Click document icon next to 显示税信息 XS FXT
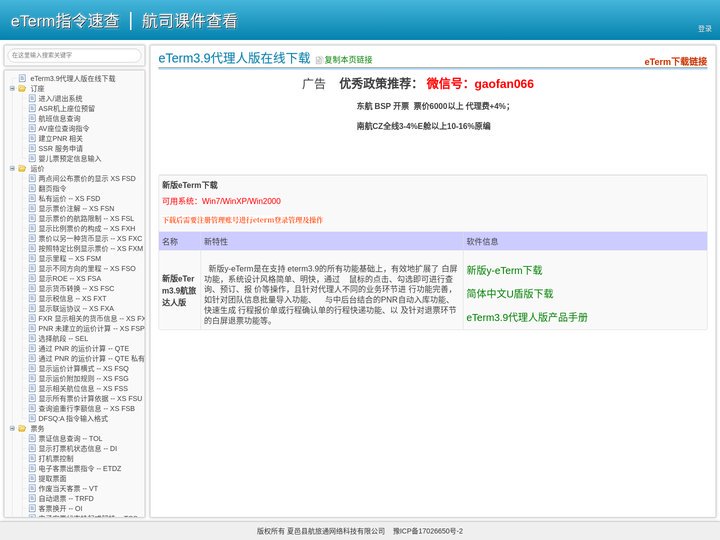720x540 pixels. click(x=32, y=298)
